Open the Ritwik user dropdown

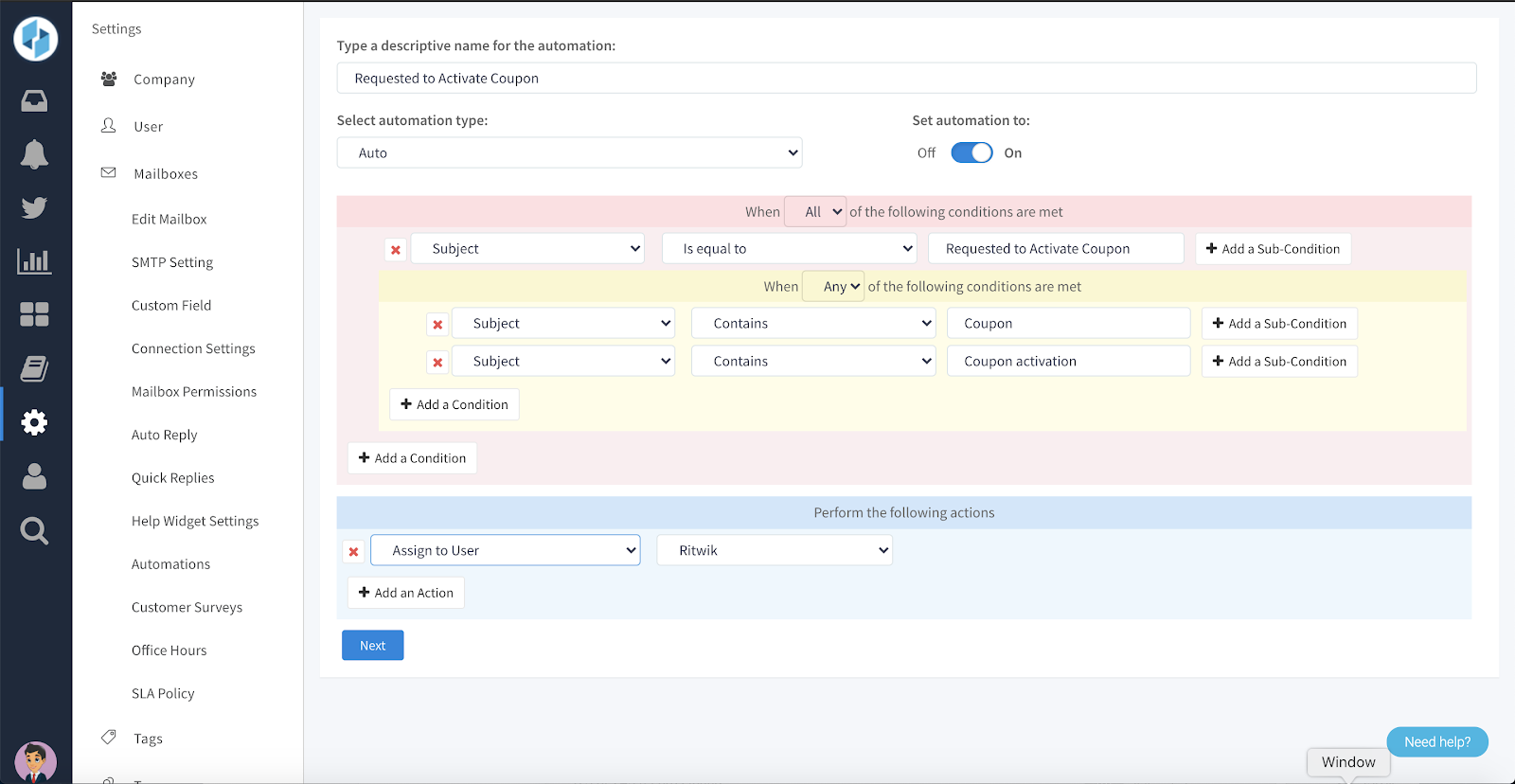pos(775,550)
